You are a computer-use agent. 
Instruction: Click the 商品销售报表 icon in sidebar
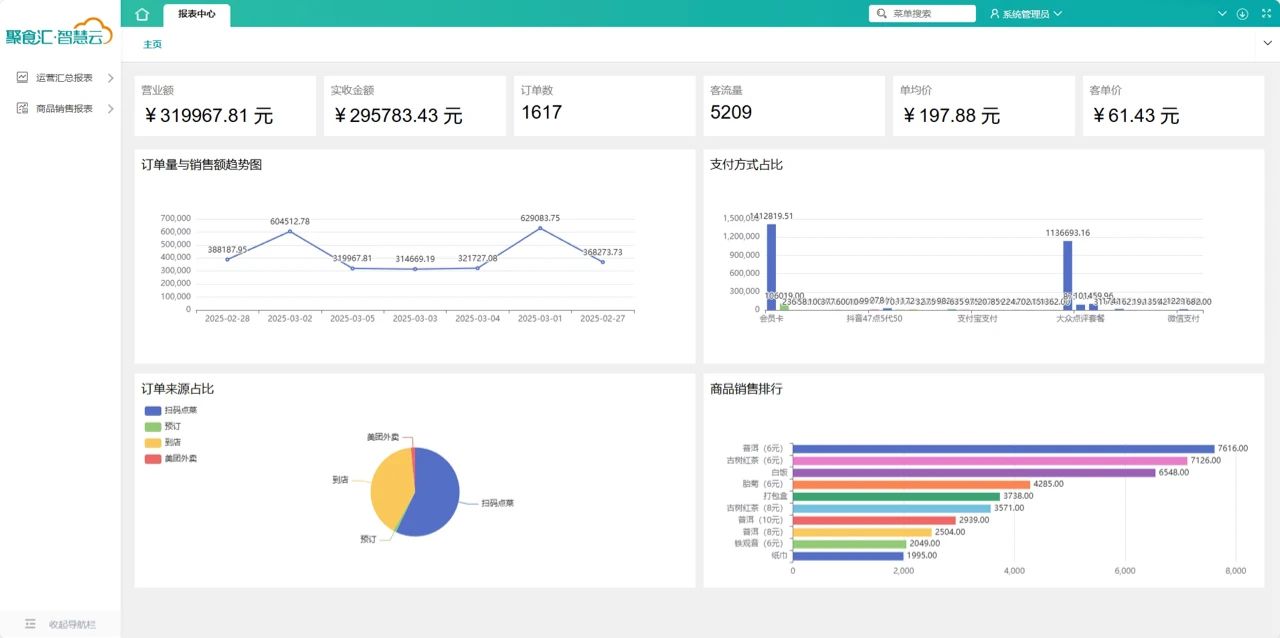coord(22,108)
